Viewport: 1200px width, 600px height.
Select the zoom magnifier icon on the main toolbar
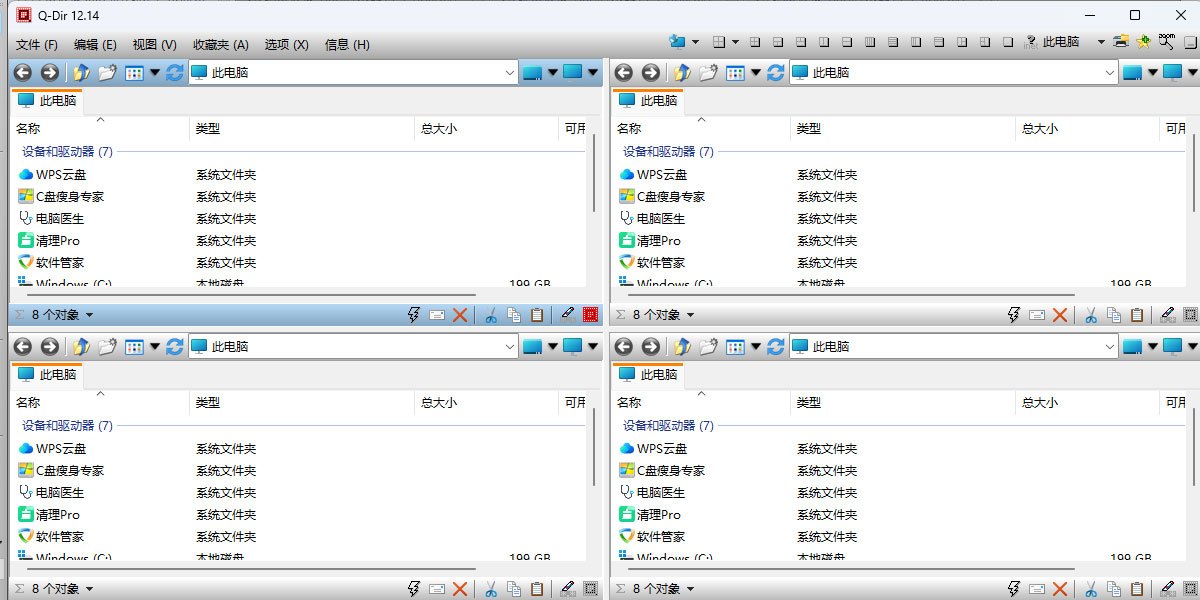(1166, 42)
